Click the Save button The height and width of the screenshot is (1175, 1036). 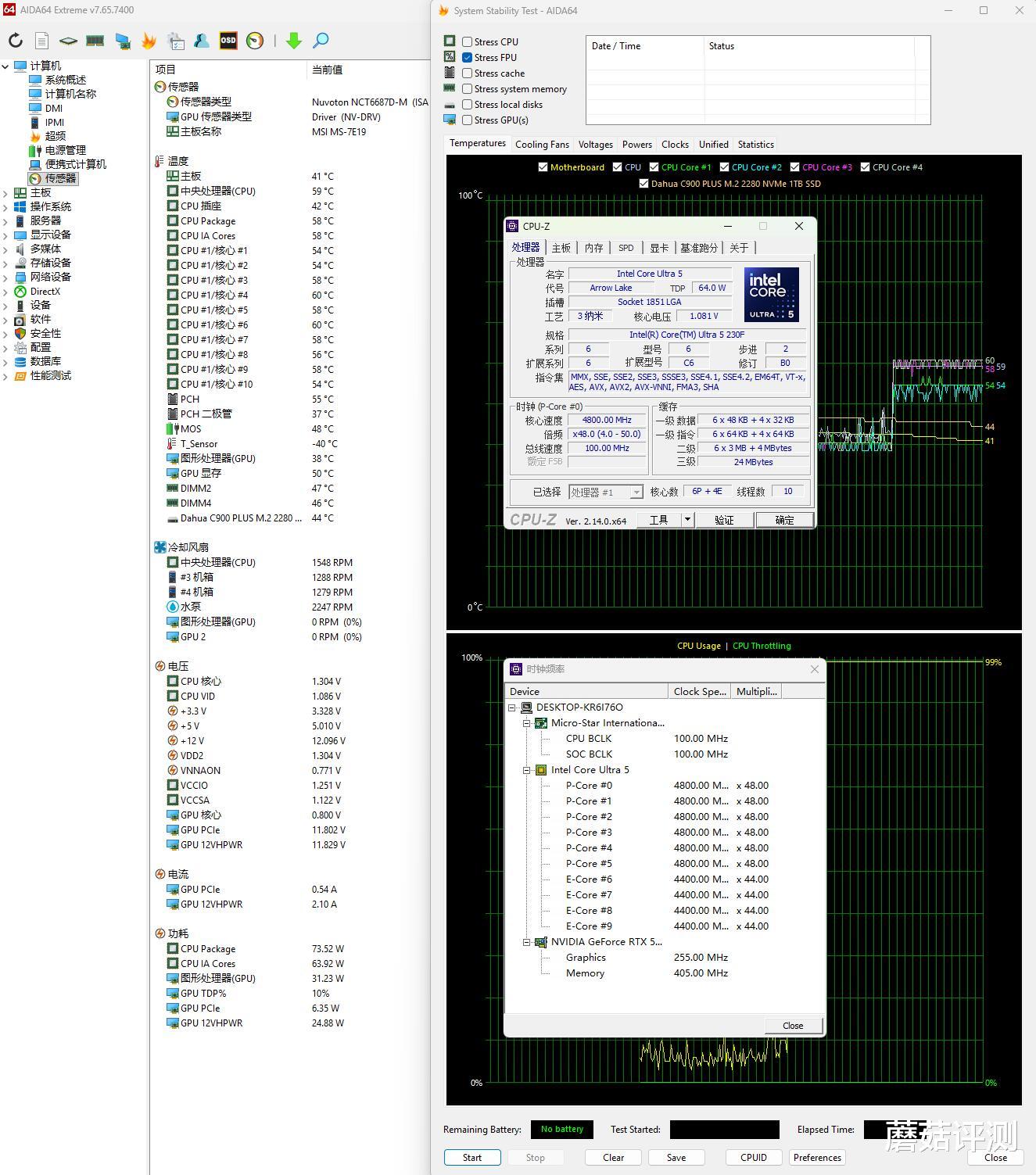tap(676, 1158)
